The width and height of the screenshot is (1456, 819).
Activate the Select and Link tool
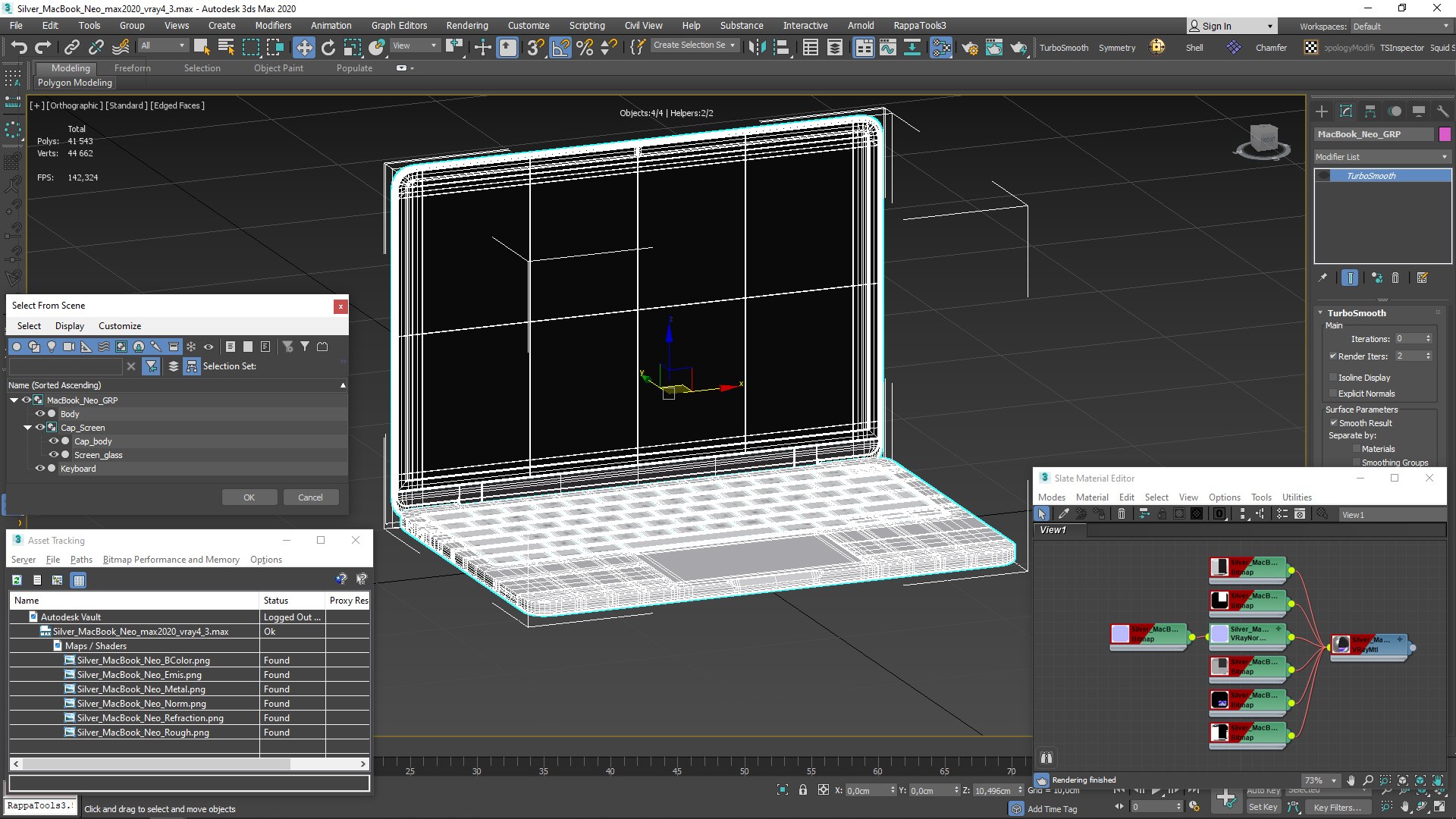[x=71, y=47]
